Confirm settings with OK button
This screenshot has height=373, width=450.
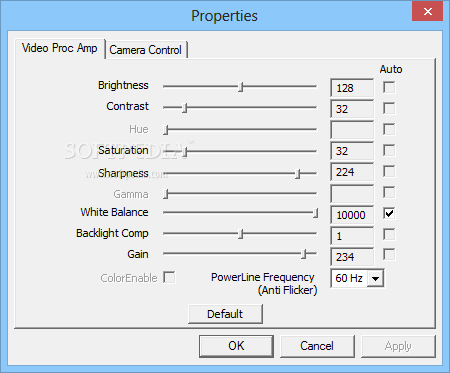(x=236, y=346)
